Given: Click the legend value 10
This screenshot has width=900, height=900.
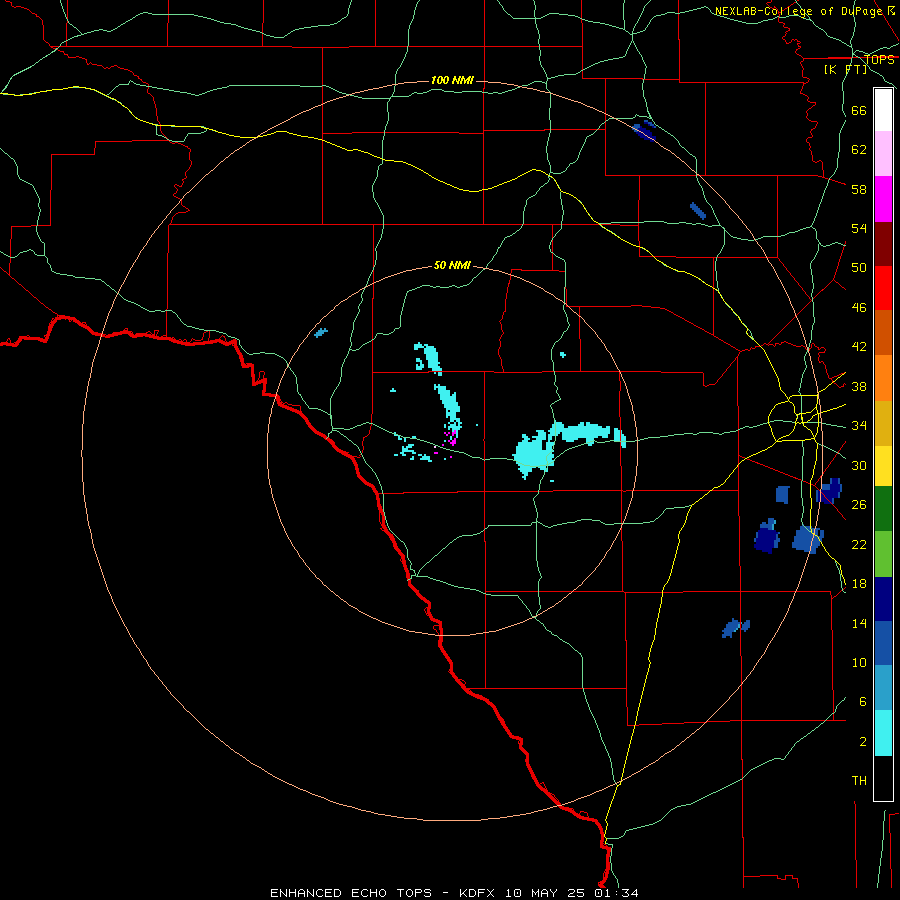Looking at the screenshot, I should tap(859, 662).
